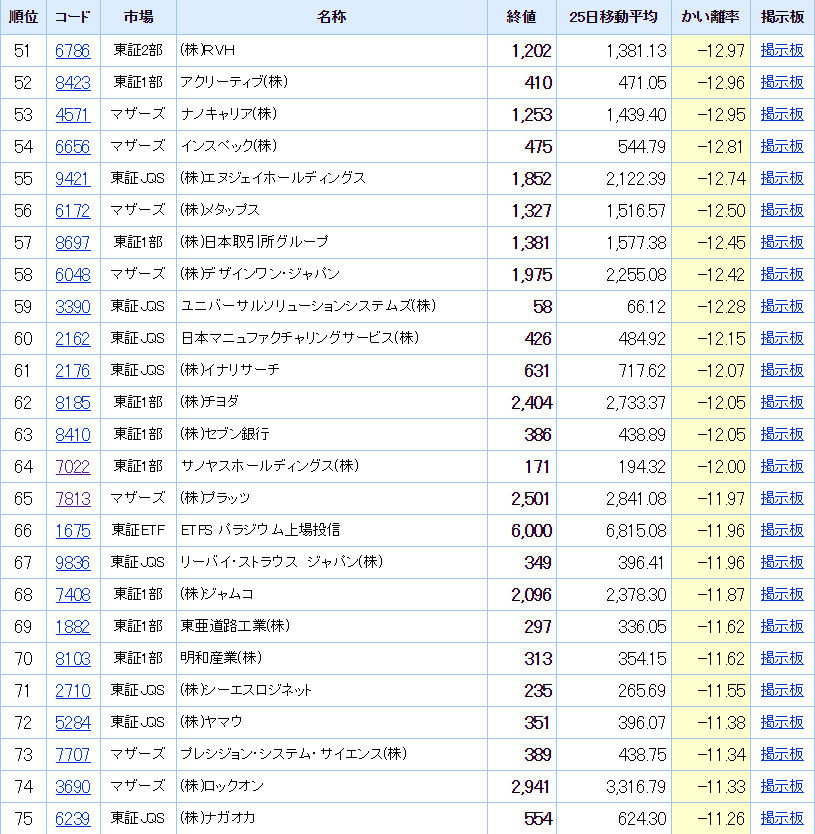Open 掲示板 link for ナノキャリア row
The width and height of the screenshot is (815, 834).
coord(782,114)
